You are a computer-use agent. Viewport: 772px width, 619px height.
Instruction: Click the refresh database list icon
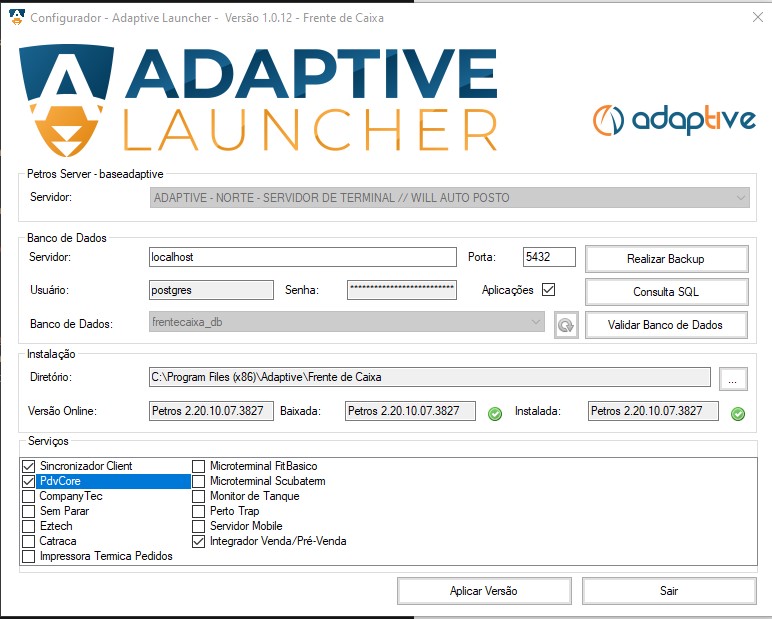[567, 325]
